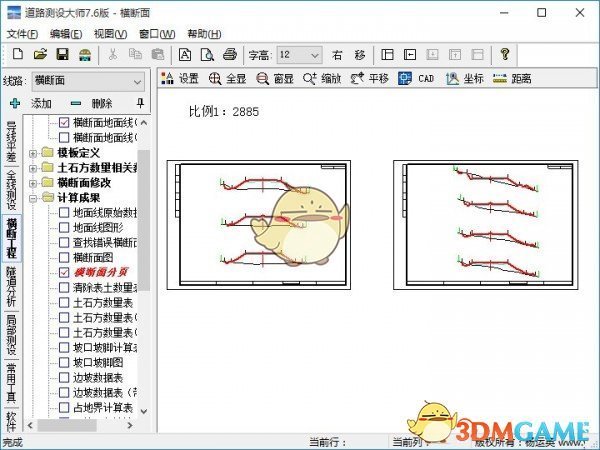Select the 坐标 coordinate tool
The height and width of the screenshot is (450, 600).
tap(465, 78)
